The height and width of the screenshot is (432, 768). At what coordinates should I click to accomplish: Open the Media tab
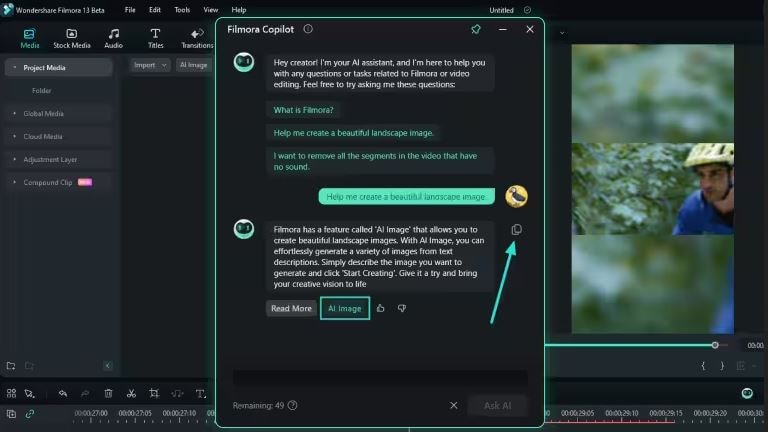29,38
